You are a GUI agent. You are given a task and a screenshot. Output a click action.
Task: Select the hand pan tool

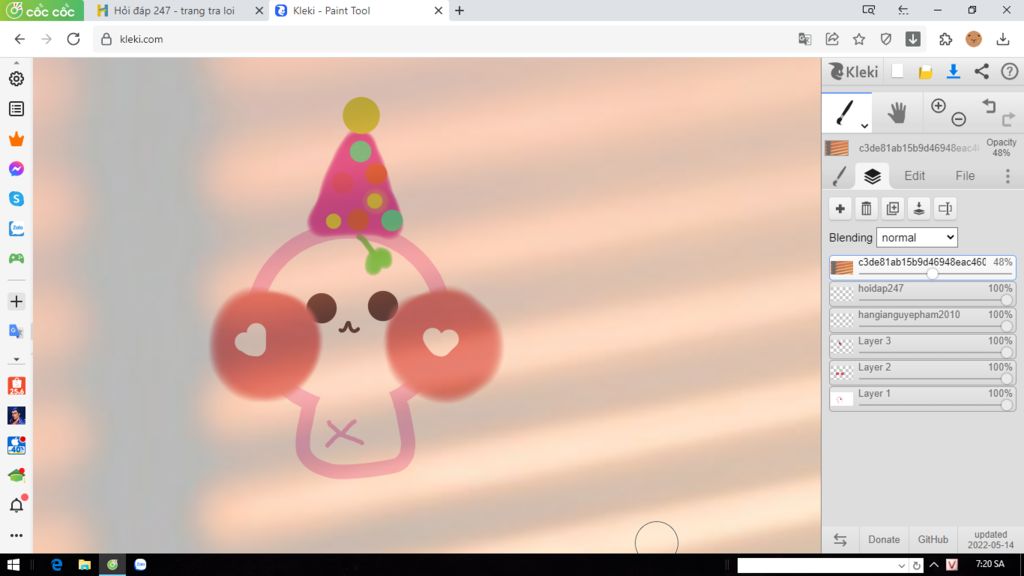[x=897, y=113]
